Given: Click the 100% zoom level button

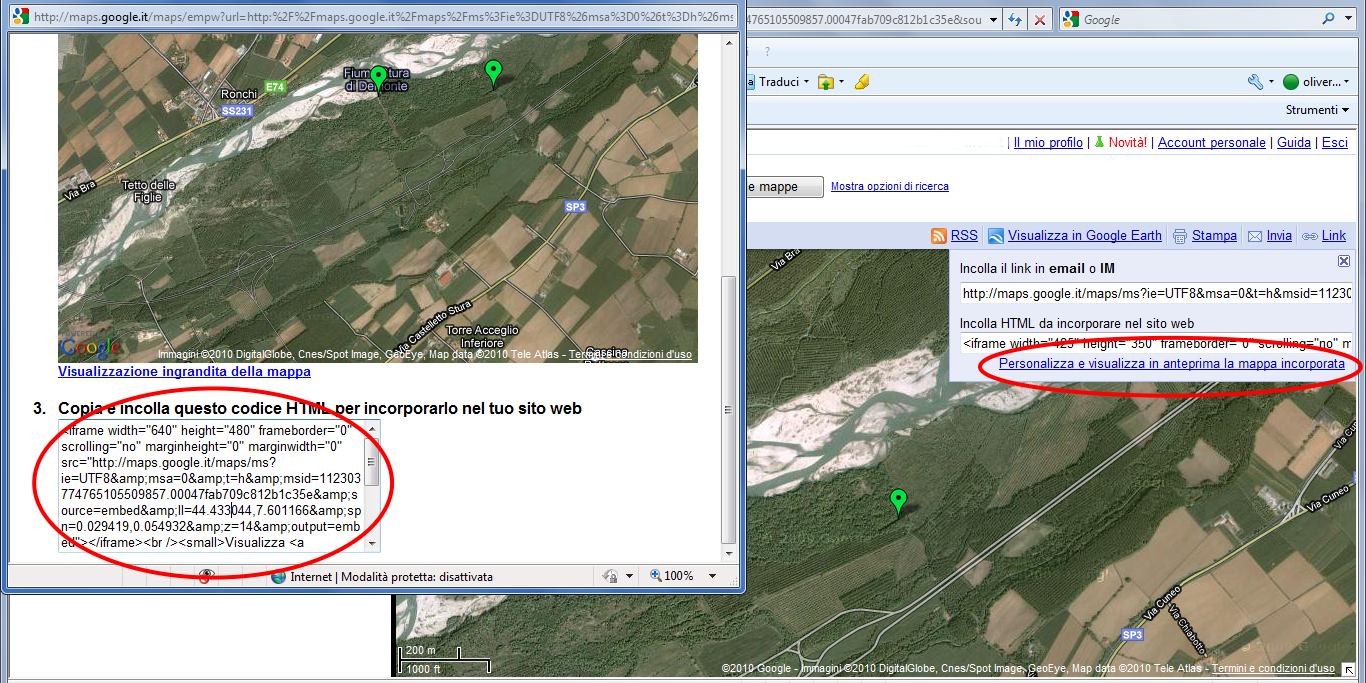Looking at the screenshot, I should pyautogui.click(x=672, y=576).
